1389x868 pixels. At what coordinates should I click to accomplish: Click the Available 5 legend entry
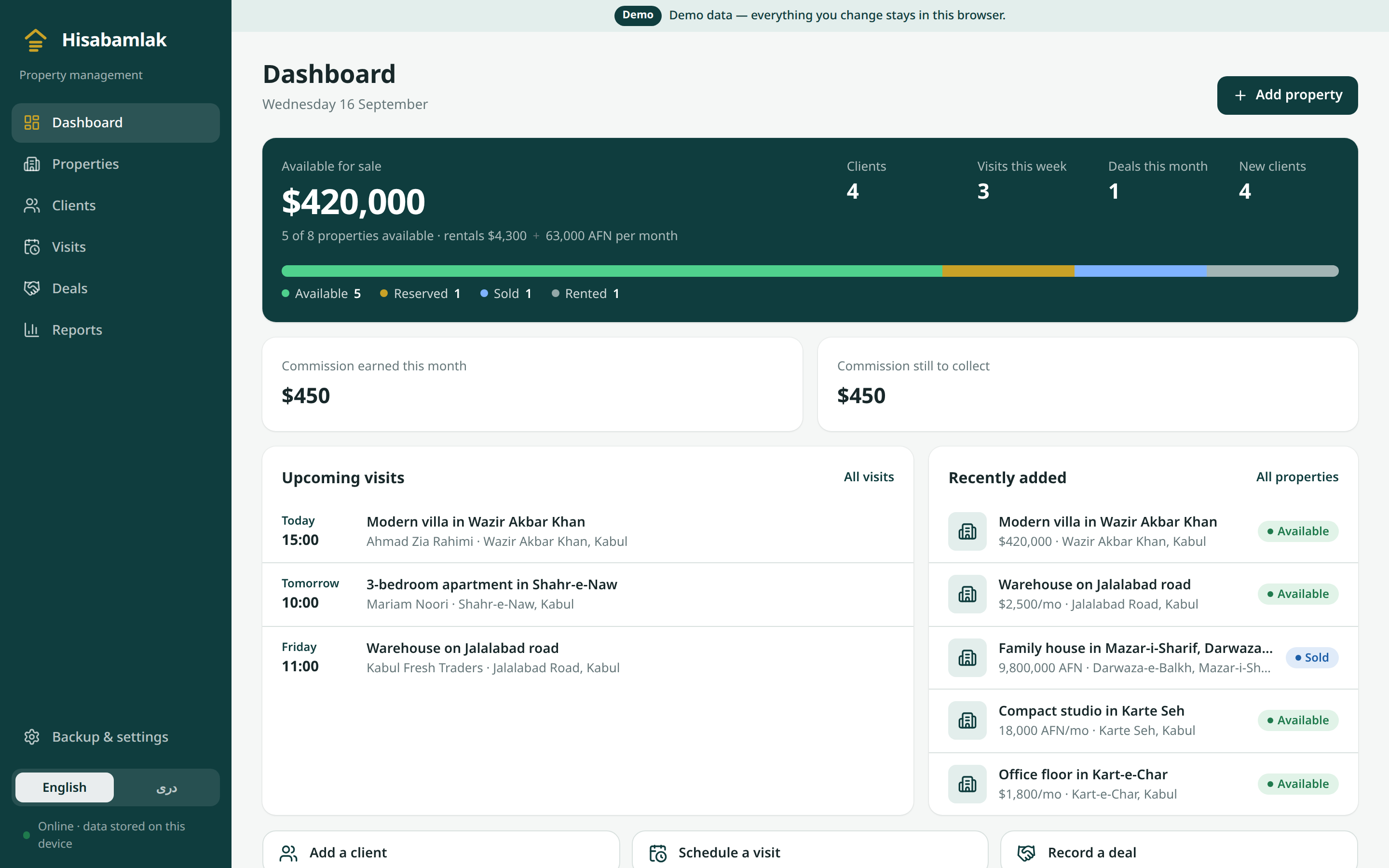pyautogui.click(x=321, y=293)
